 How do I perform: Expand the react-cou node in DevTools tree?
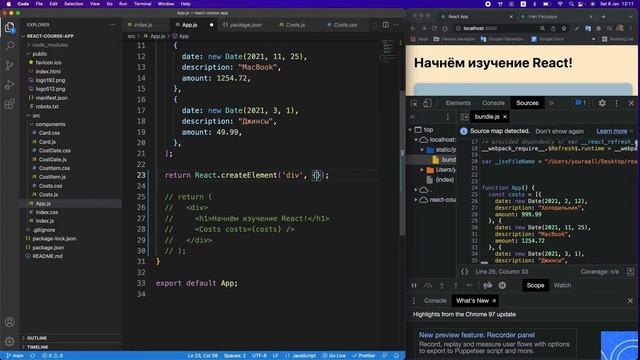pyautogui.click(x=416, y=200)
